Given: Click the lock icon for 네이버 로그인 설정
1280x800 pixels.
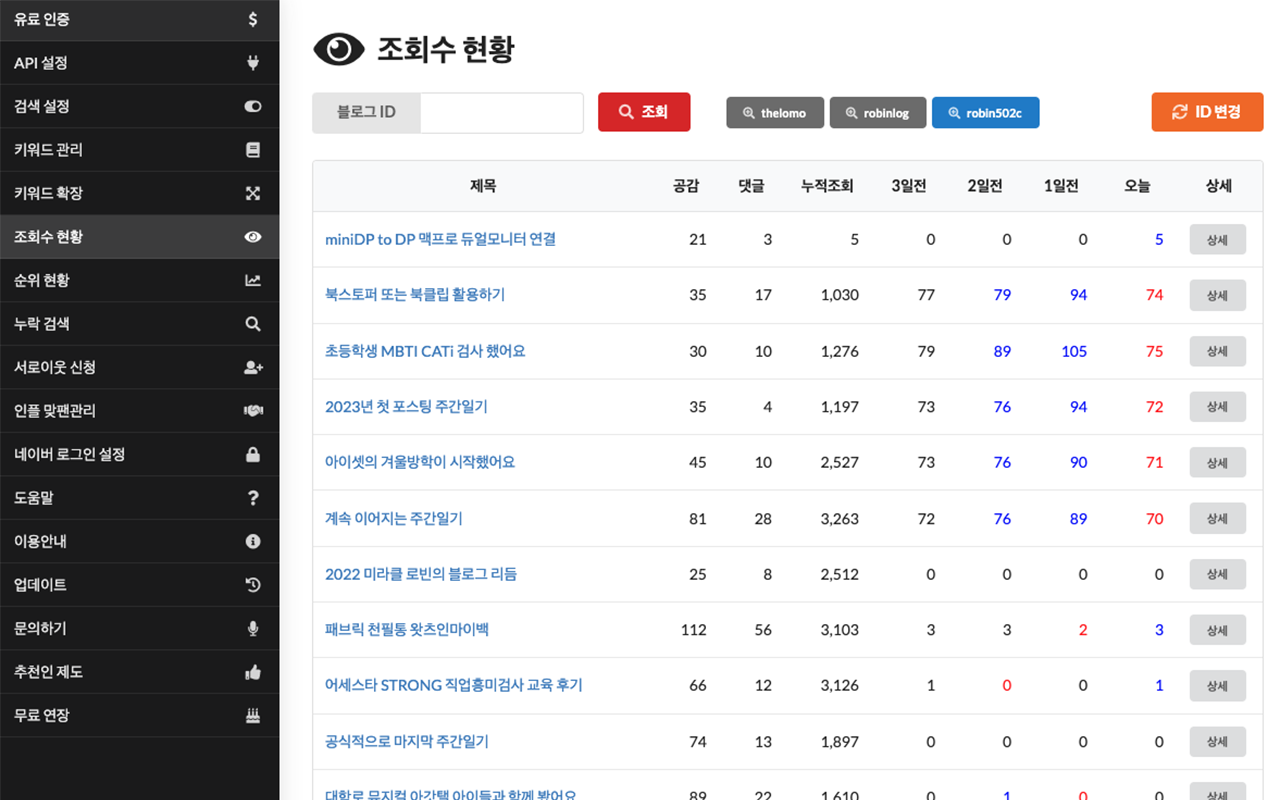Looking at the screenshot, I should point(253,454).
